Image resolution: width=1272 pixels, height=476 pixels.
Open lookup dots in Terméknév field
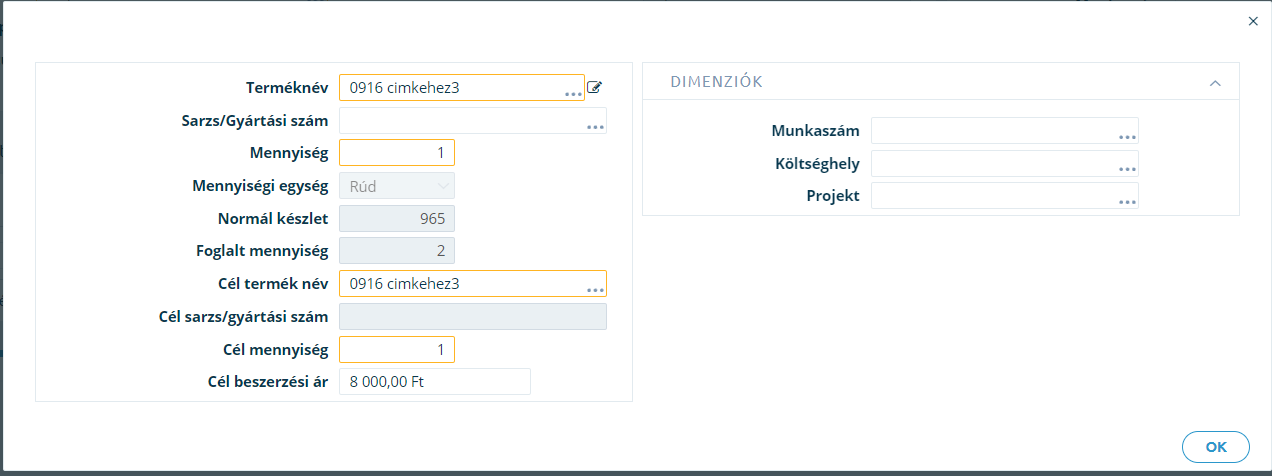[x=573, y=94]
